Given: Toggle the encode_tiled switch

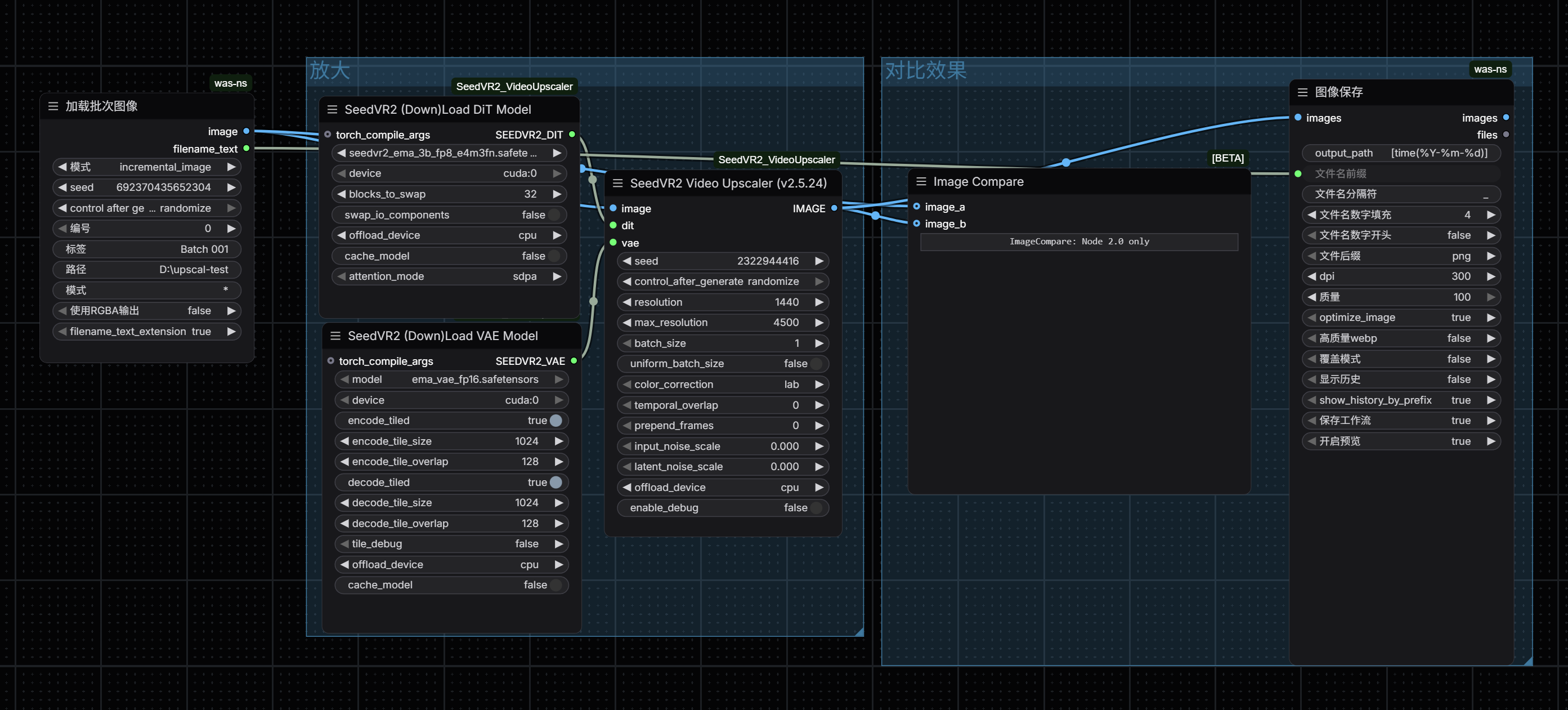Looking at the screenshot, I should (555, 420).
